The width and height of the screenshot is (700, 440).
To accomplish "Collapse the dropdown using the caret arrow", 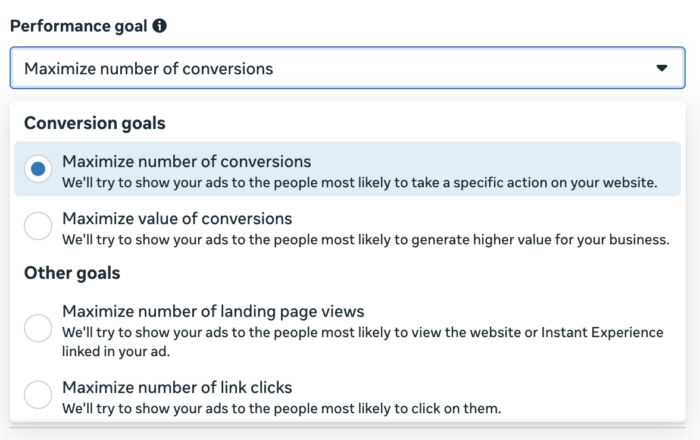I will [662, 68].
